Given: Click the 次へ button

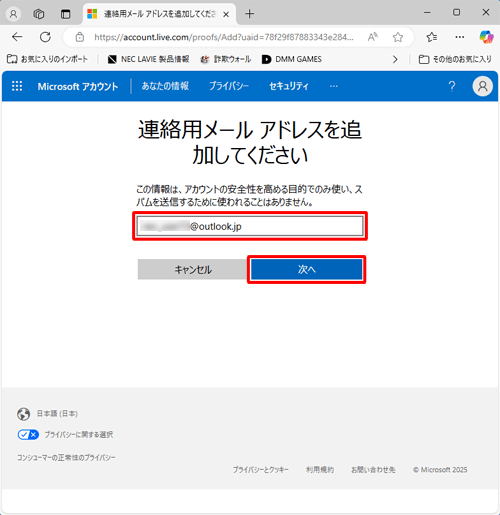Looking at the screenshot, I should pos(307,269).
